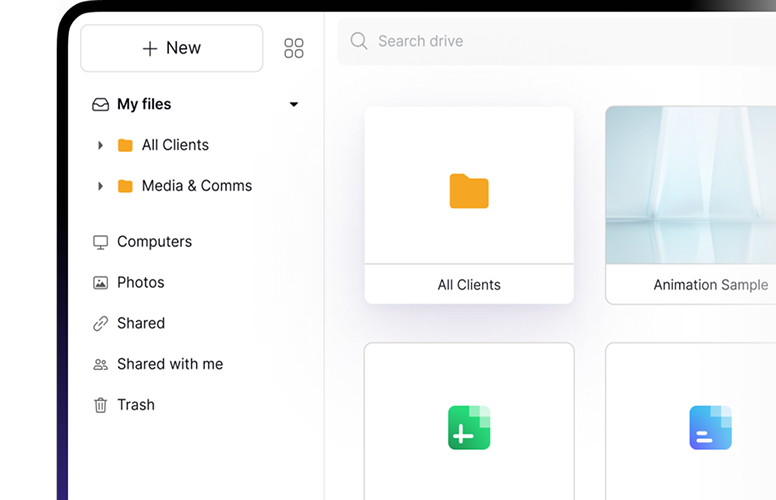This screenshot has height=500, width=776.
Task: Click the New button
Action: click(171, 48)
